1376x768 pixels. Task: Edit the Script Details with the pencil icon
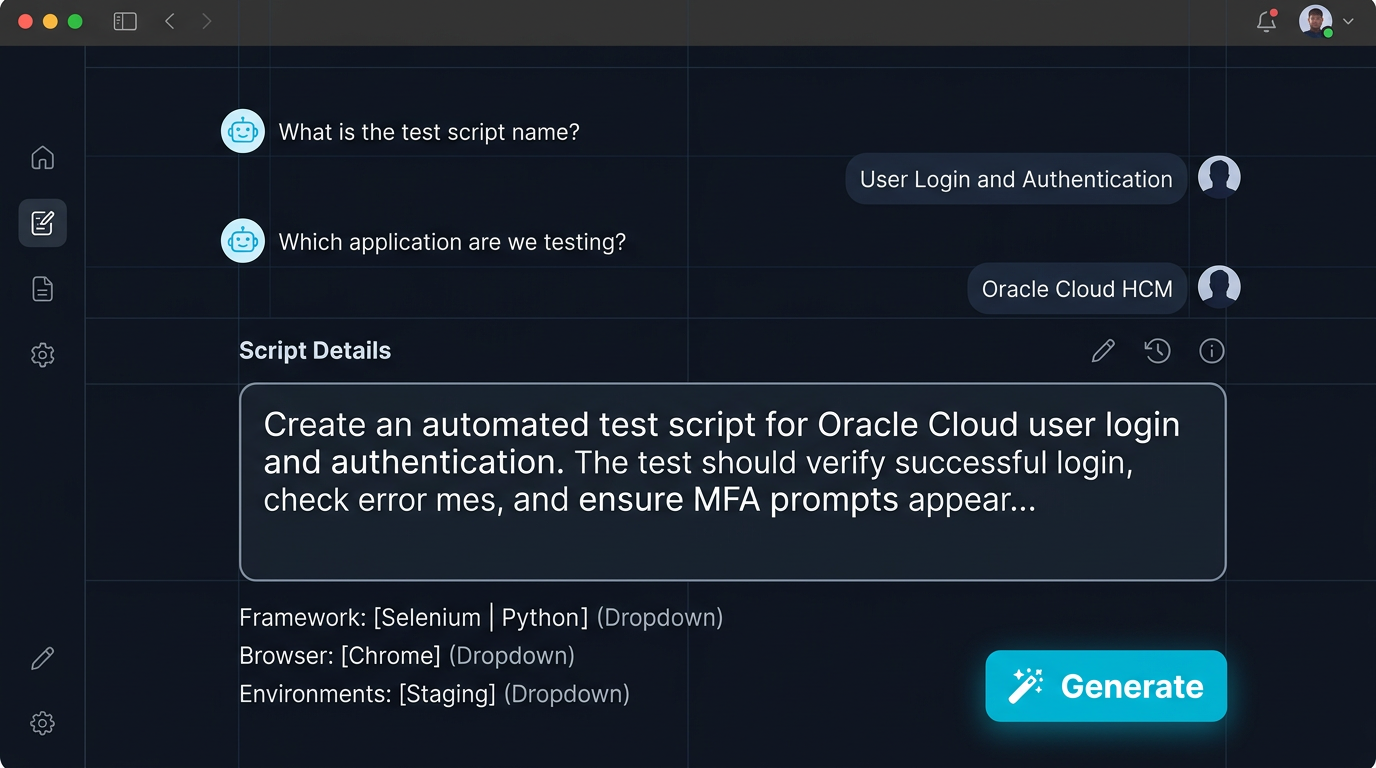coord(1103,350)
